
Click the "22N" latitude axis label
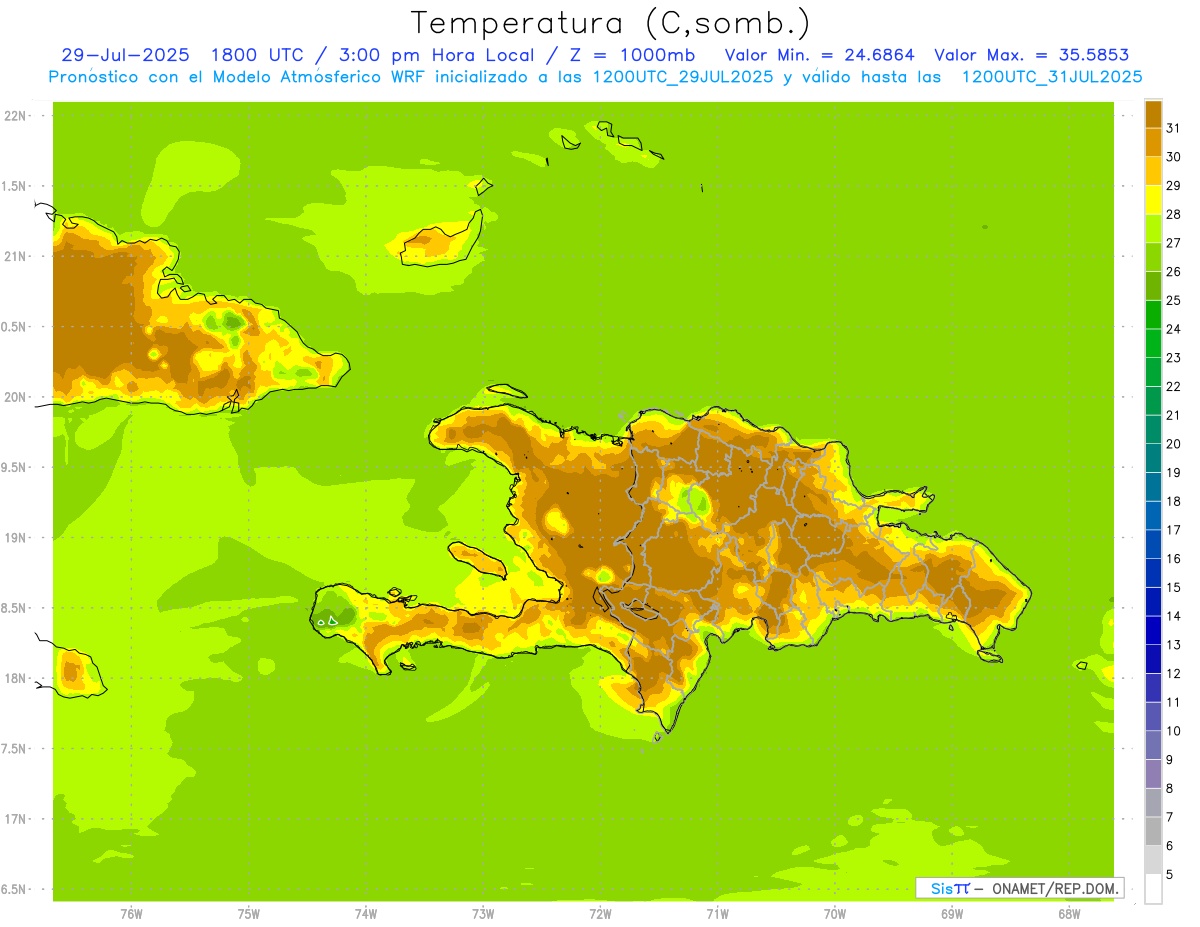pyautogui.click(x=17, y=116)
